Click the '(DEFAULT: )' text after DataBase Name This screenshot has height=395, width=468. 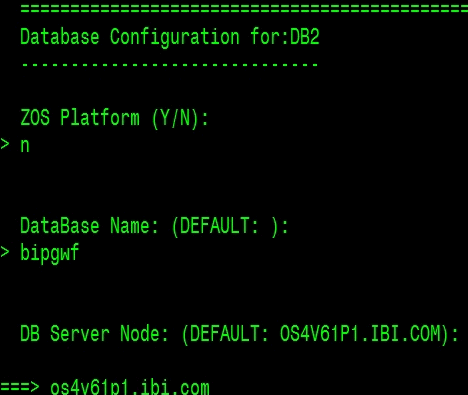click(225, 227)
